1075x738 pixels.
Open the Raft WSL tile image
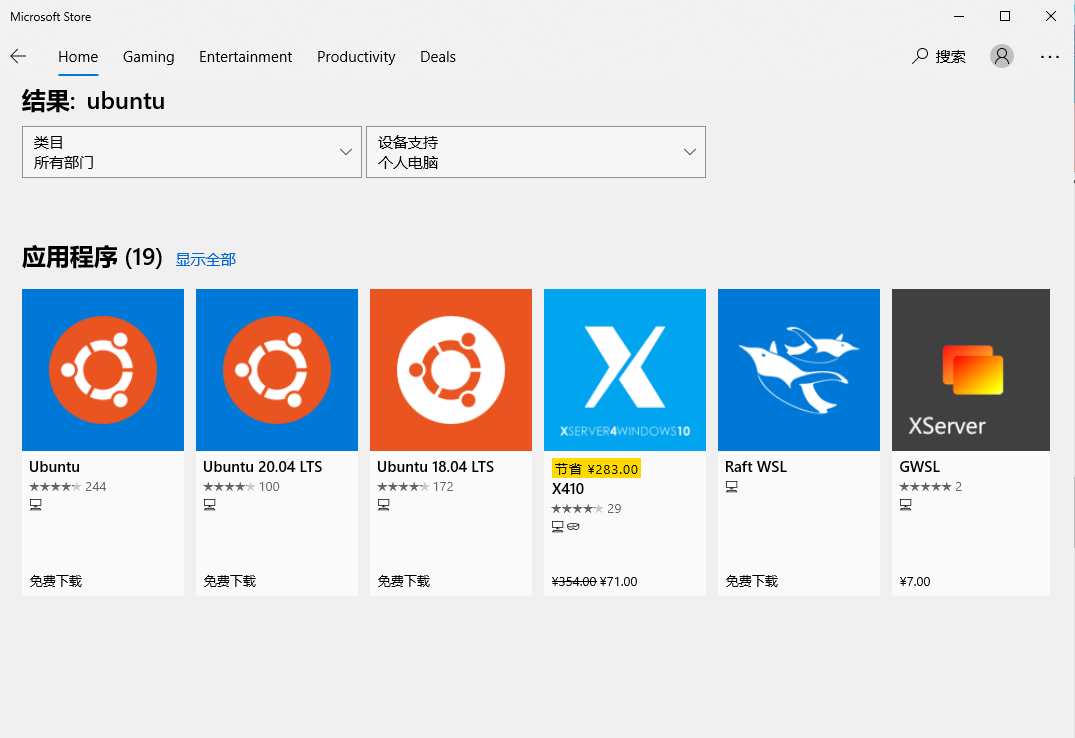[799, 370]
